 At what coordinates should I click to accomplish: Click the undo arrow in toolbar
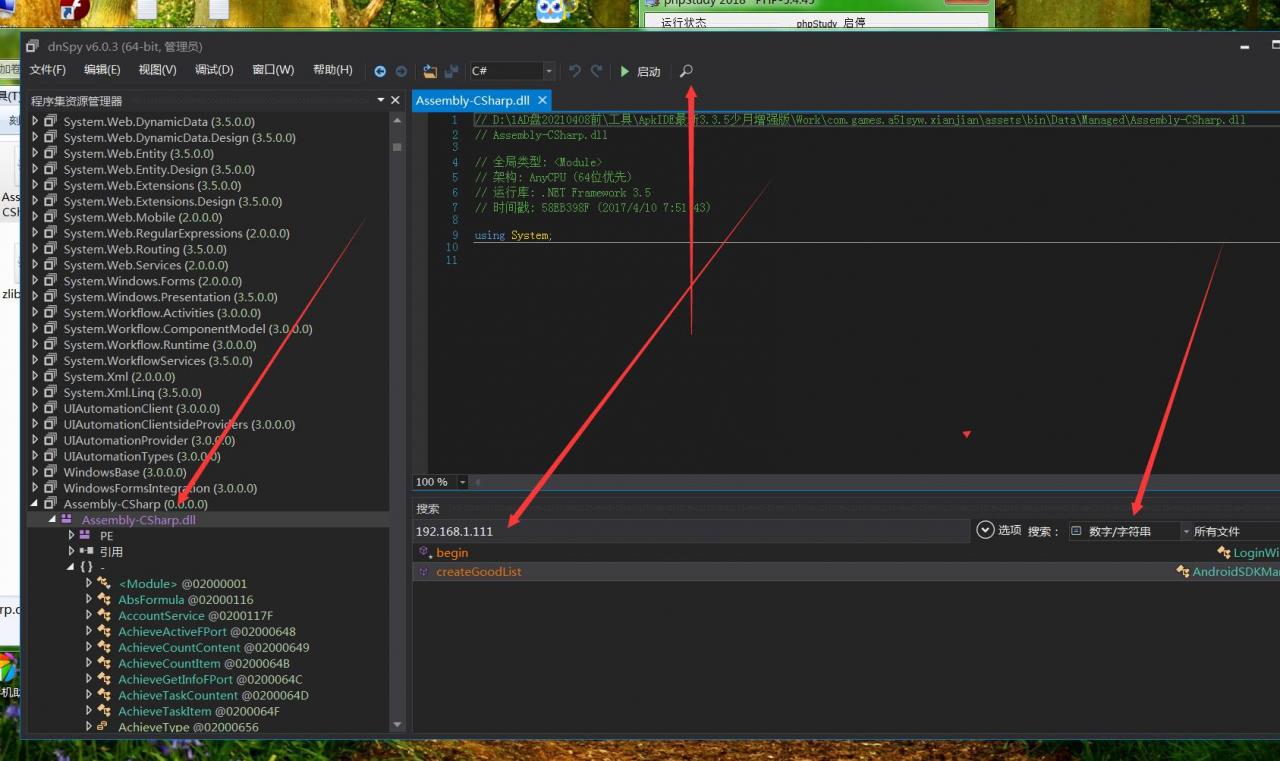(575, 71)
